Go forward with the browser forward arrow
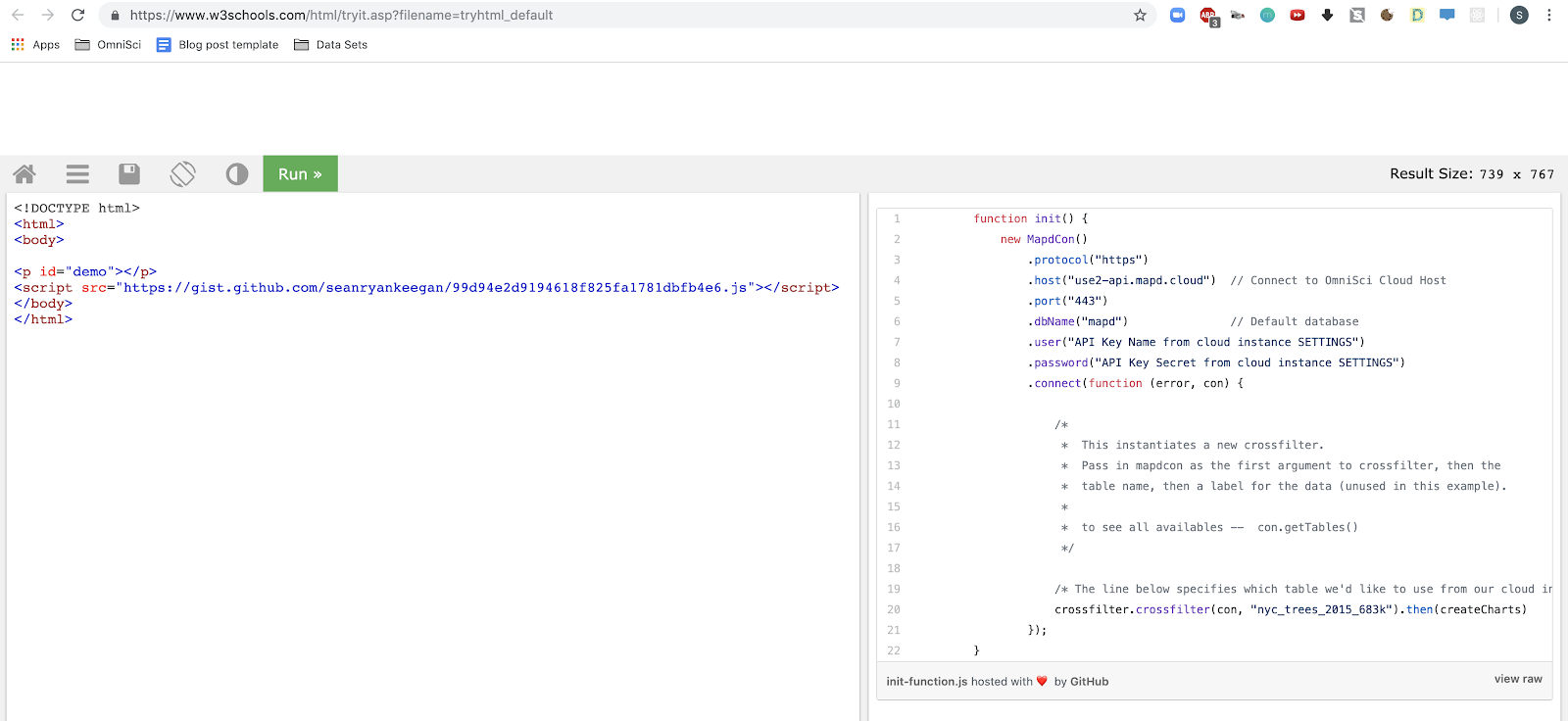This screenshot has height=721, width=1568. [48, 15]
